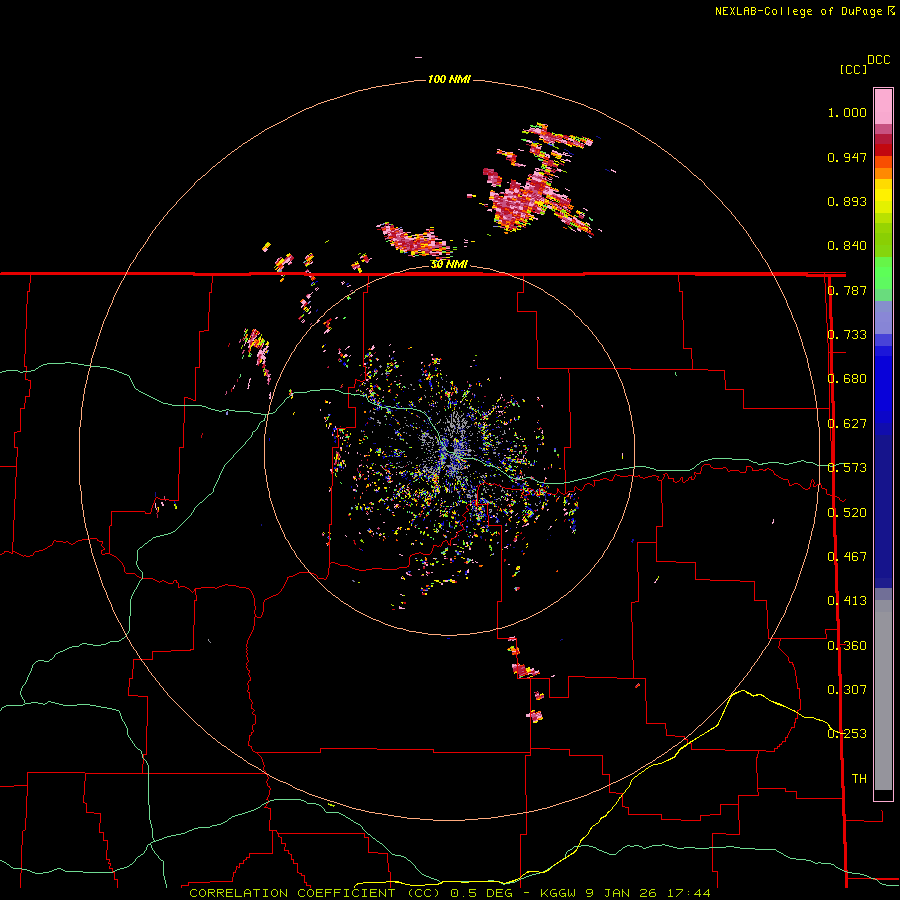The width and height of the screenshot is (900, 900).
Task: Click the 0.947 legend value
Action: tap(847, 157)
